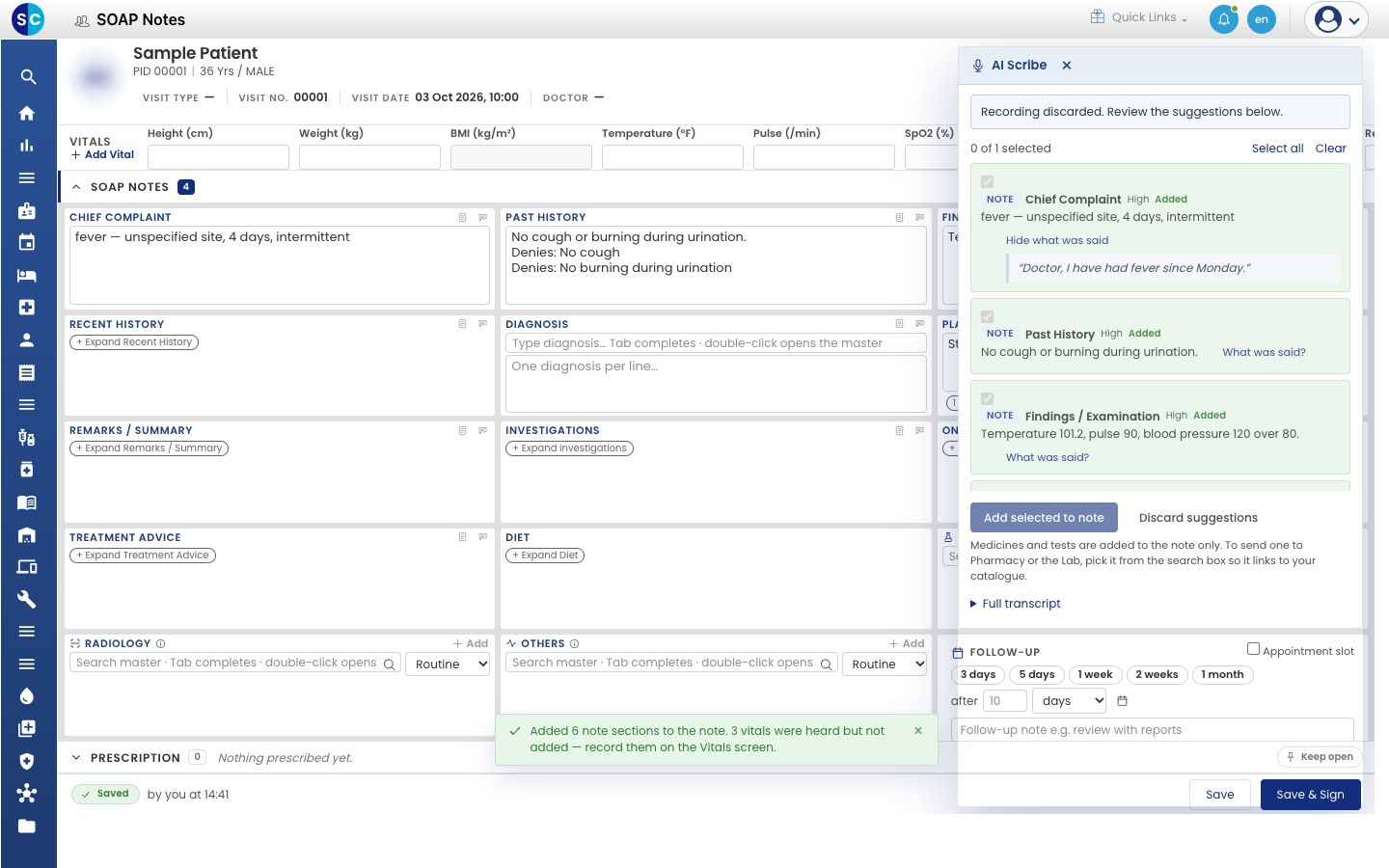Click the Height (cm) vitals field
This screenshot has width=1389, height=868.
click(x=218, y=157)
